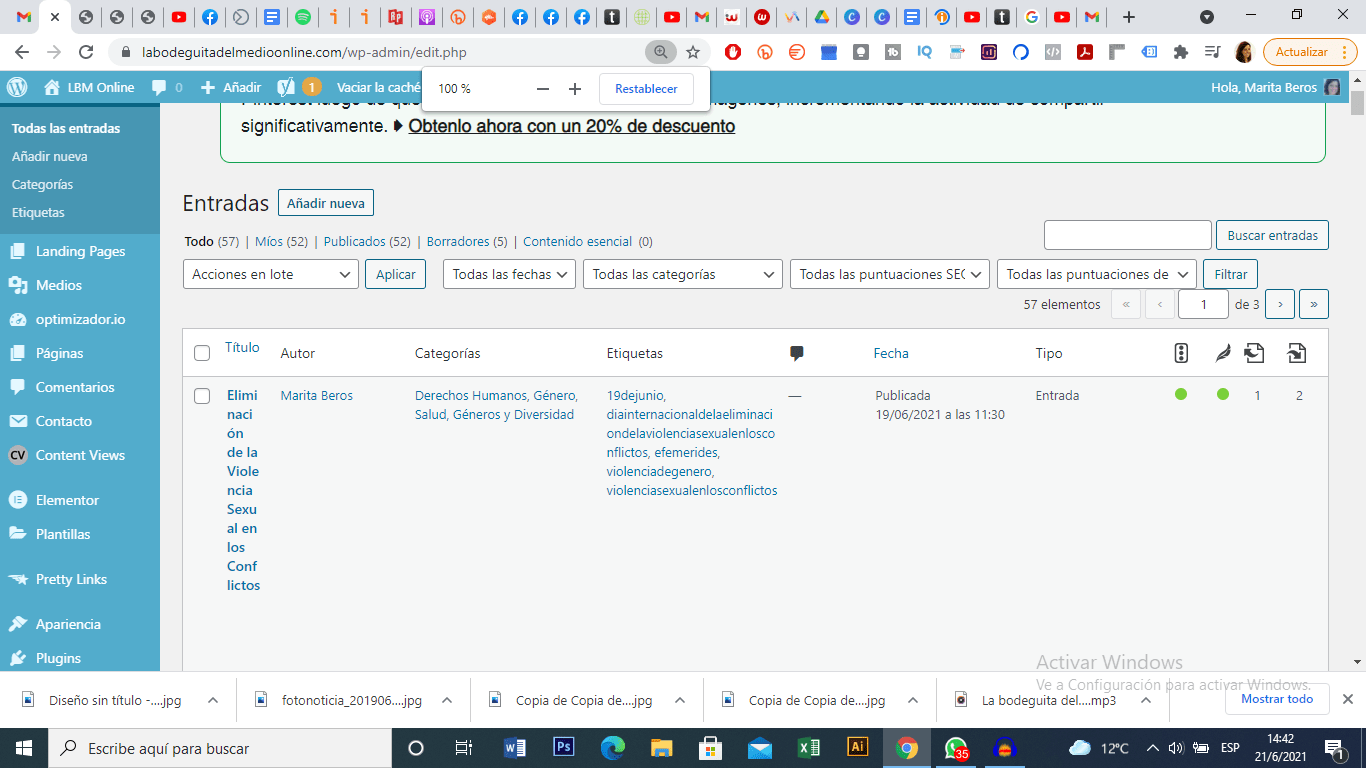This screenshot has height=768, width=1366.
Task: Open the Todas las puntuaciones de legibilidad dropdown
Action: (1097, 274)
